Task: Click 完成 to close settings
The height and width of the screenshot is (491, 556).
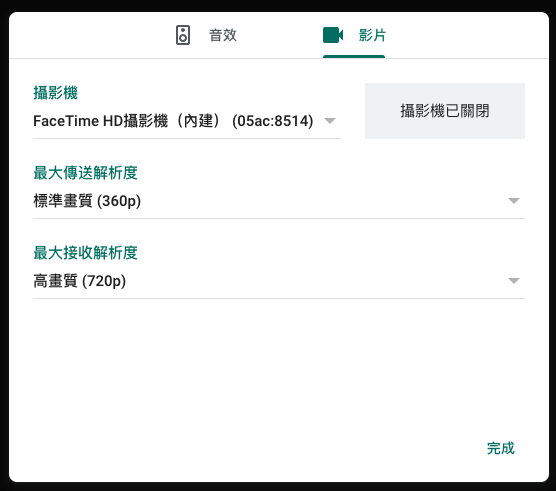Action: [x=500, y=448]
